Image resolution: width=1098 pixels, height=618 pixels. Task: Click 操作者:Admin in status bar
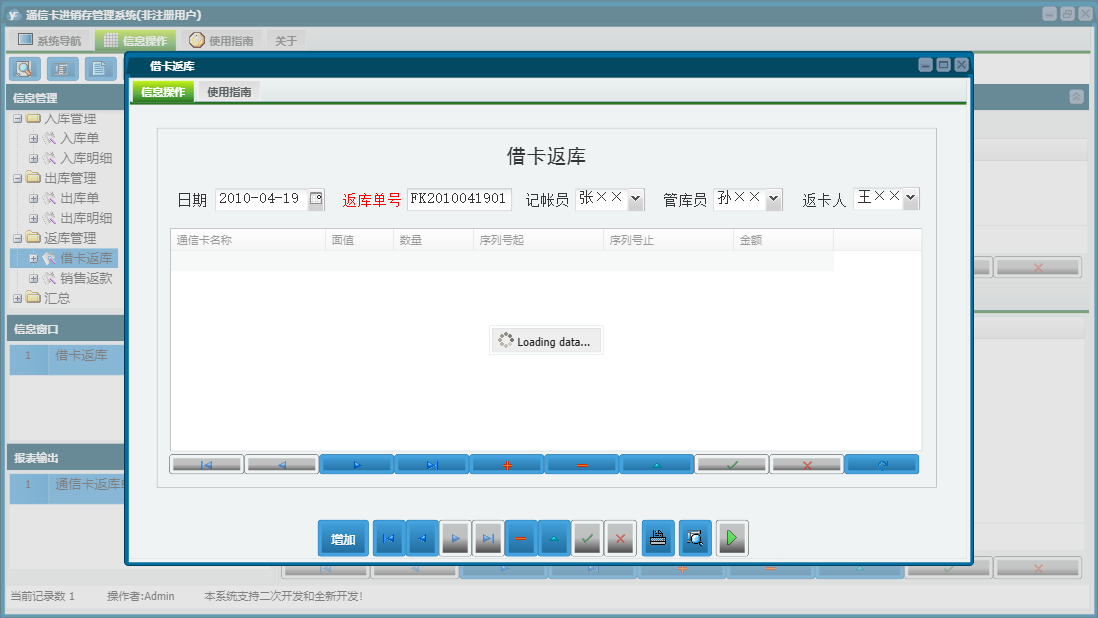click(140, 596)
